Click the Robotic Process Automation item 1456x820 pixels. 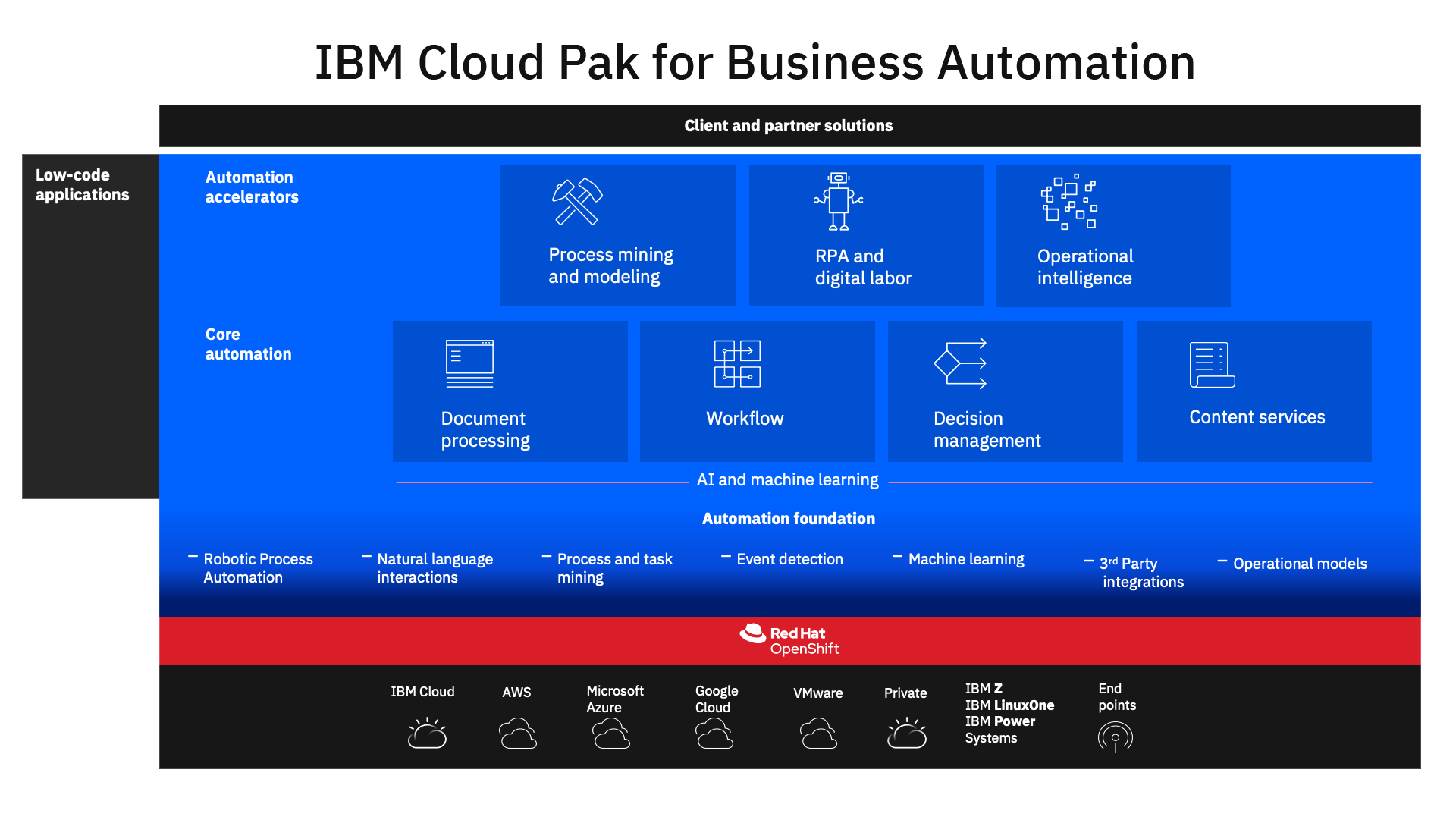tap(250, 568)
